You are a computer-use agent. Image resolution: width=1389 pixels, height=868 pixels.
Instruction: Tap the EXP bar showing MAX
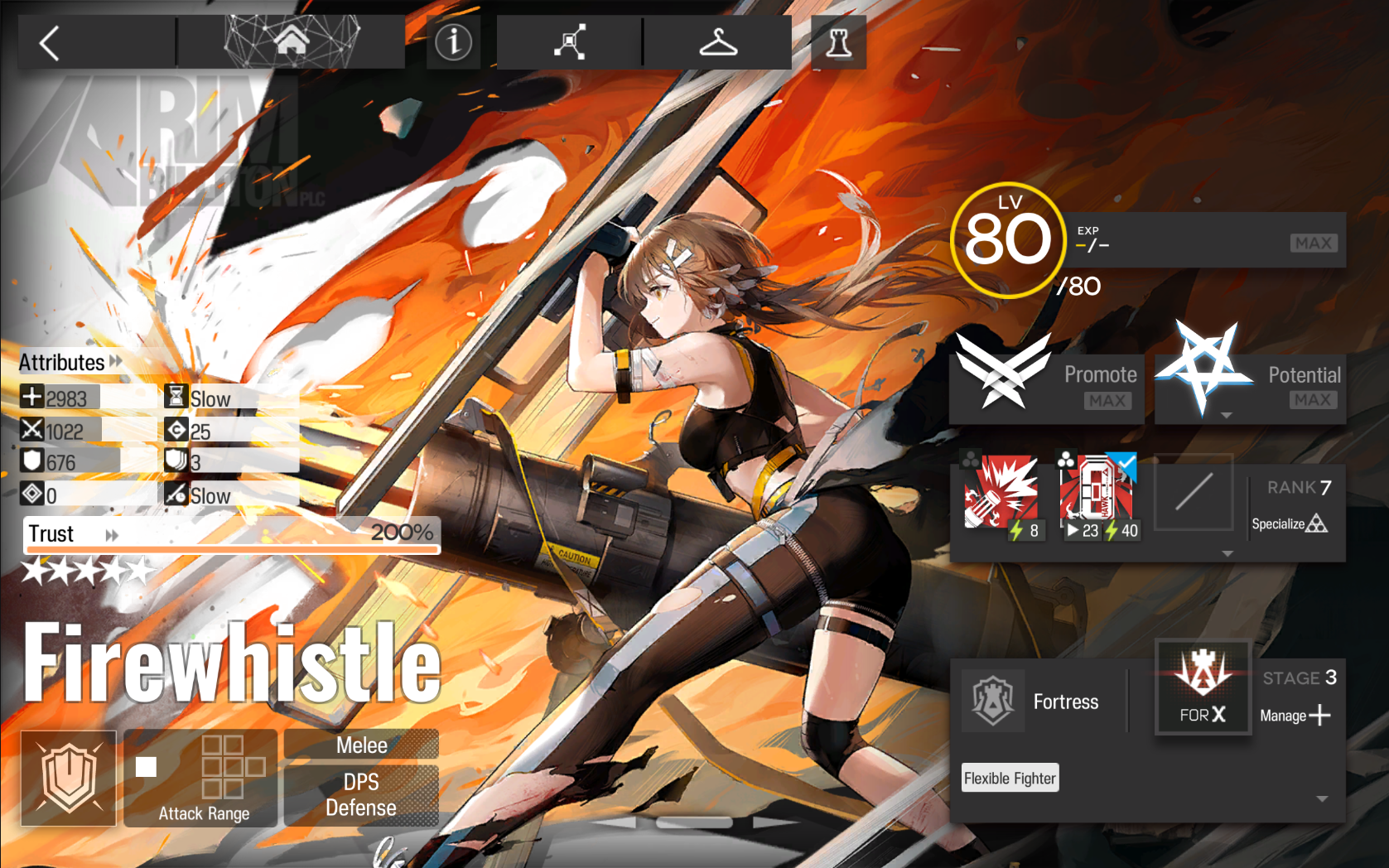[1205, 240]
